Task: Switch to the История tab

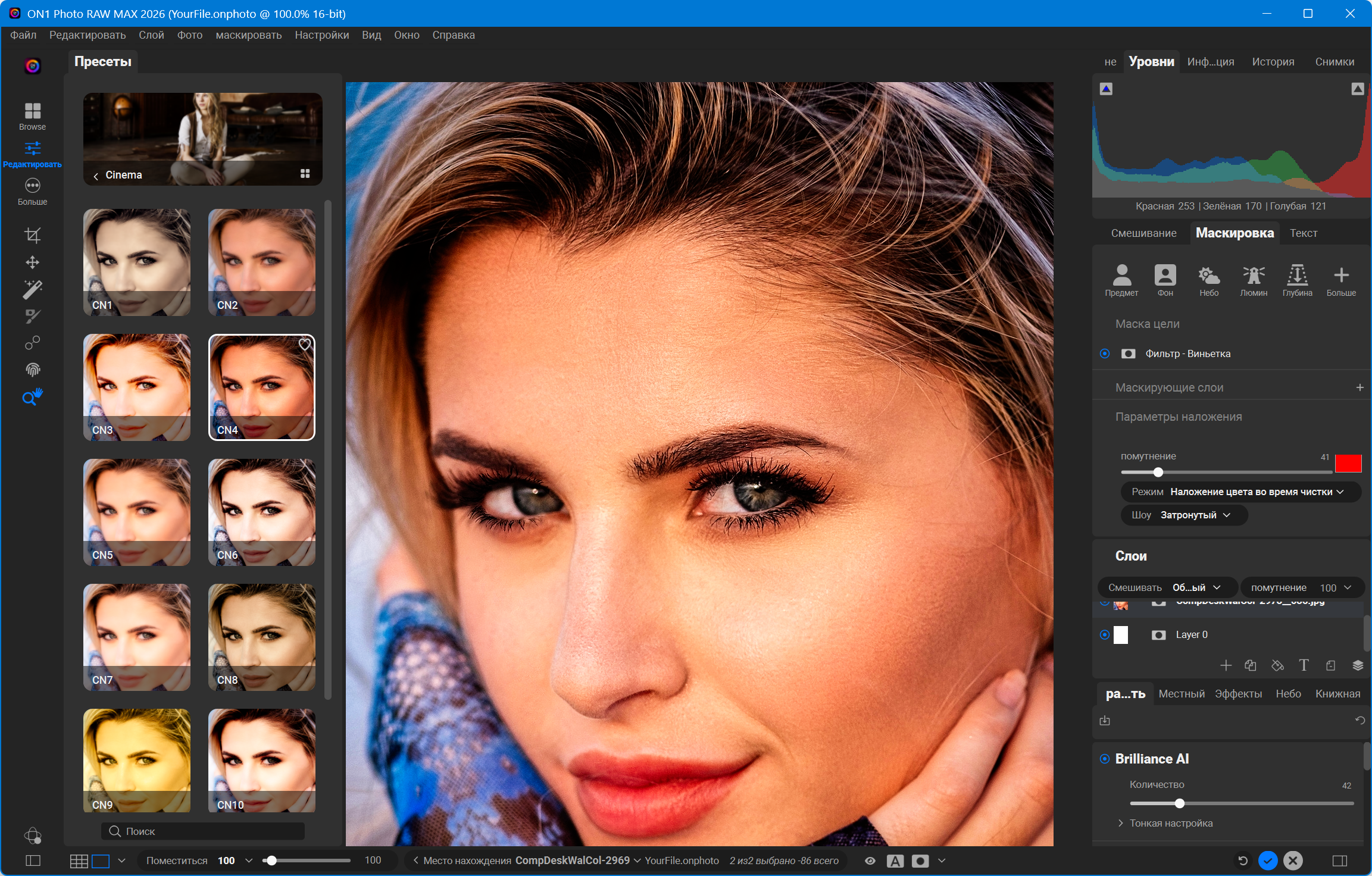Action: 1273,62
